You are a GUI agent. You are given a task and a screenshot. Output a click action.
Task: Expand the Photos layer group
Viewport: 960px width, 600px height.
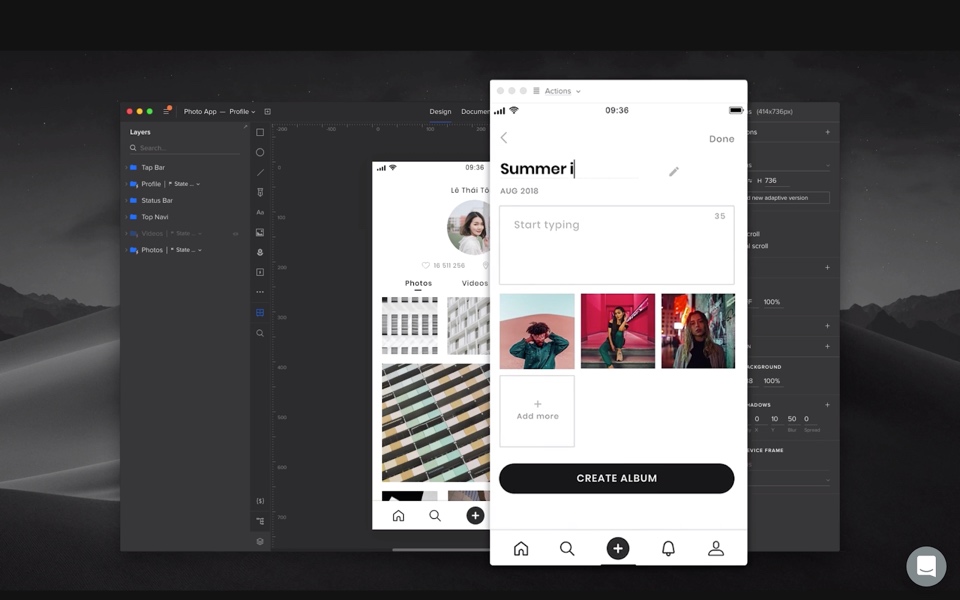pyautogui.click(x=126, y=249)
